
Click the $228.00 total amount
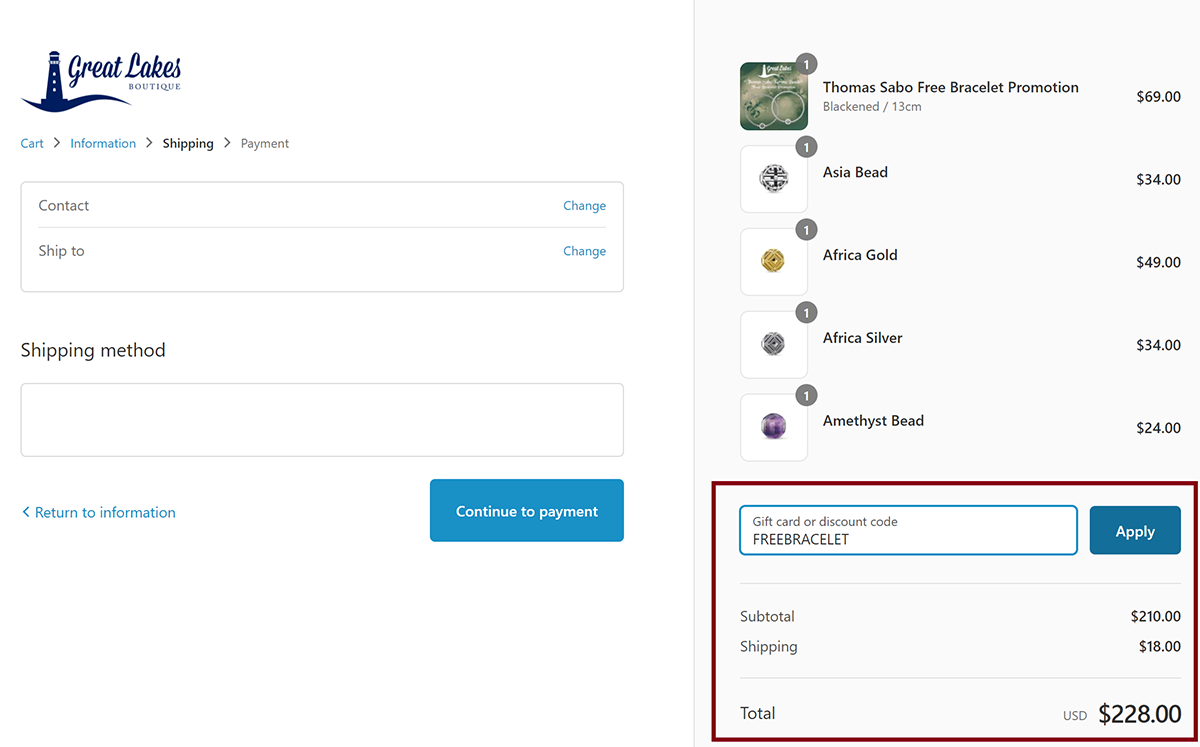tap(1140, 714)
